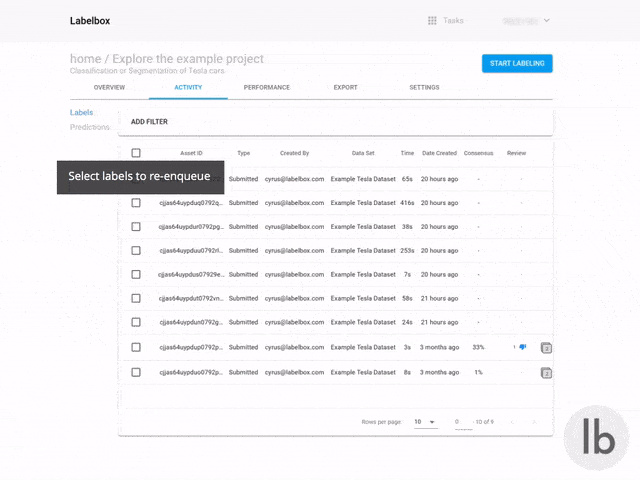Open the Rows per page dropdown
The width and height of the screenshot is (640, 480).
coord(425,422)
